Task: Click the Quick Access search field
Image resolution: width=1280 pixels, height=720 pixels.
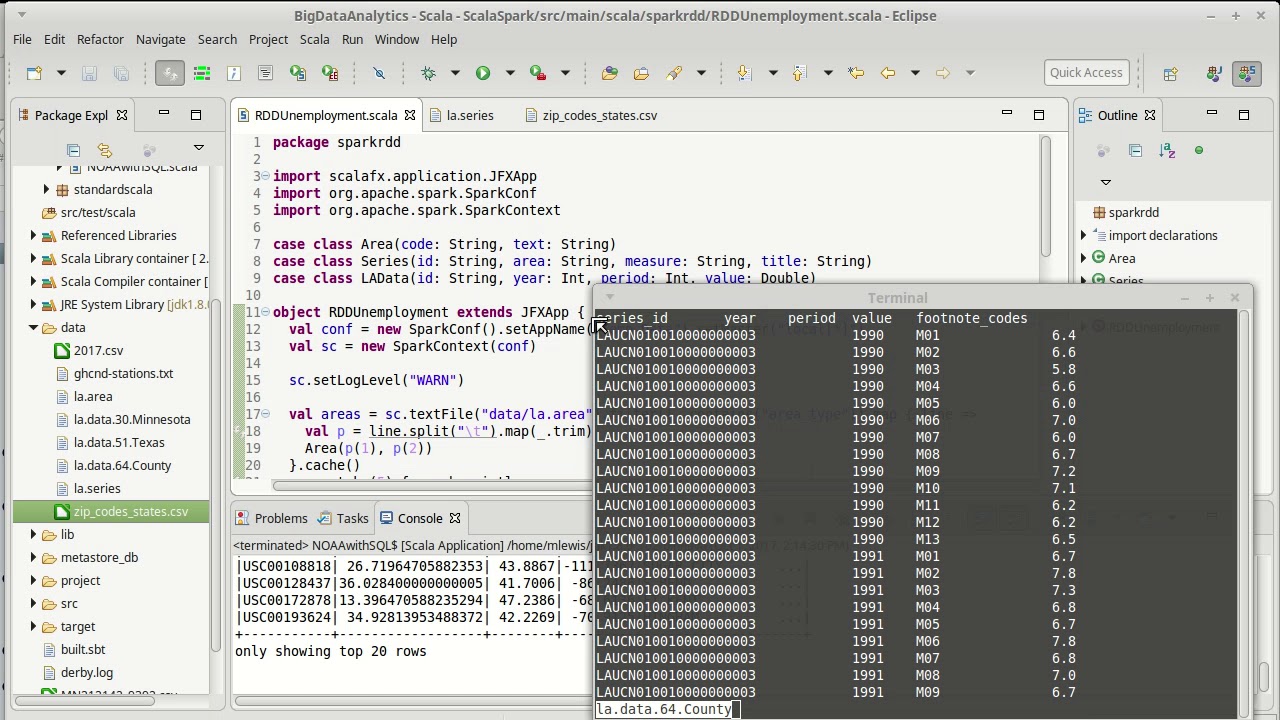Action: pos(1086,73)
